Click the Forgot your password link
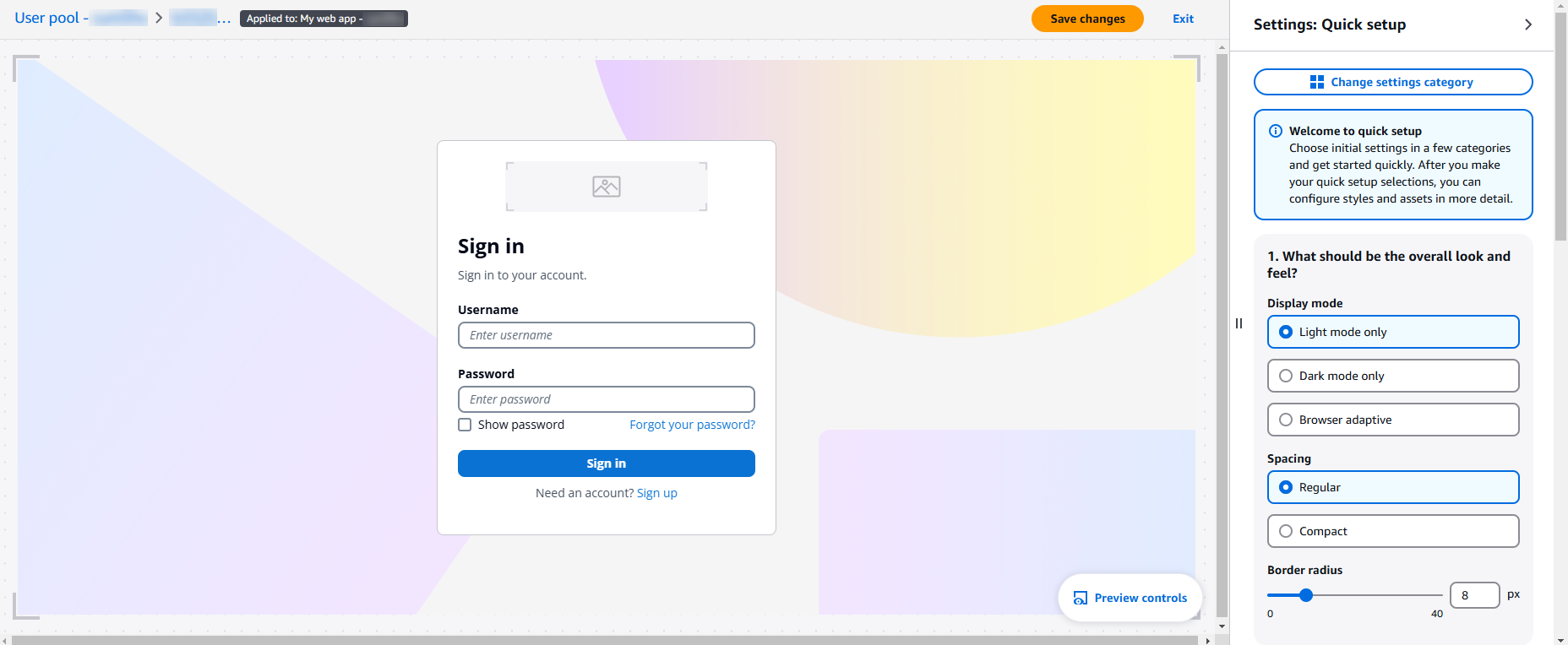 (692, 425)
